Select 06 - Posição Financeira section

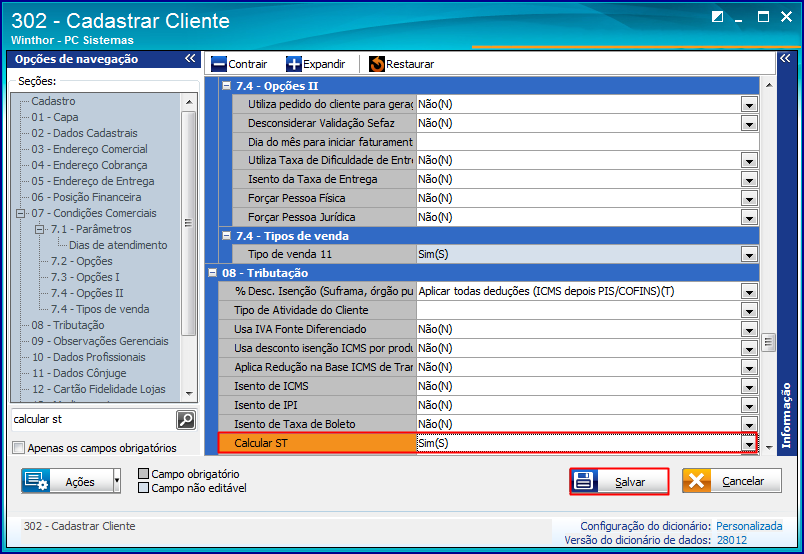86,197
